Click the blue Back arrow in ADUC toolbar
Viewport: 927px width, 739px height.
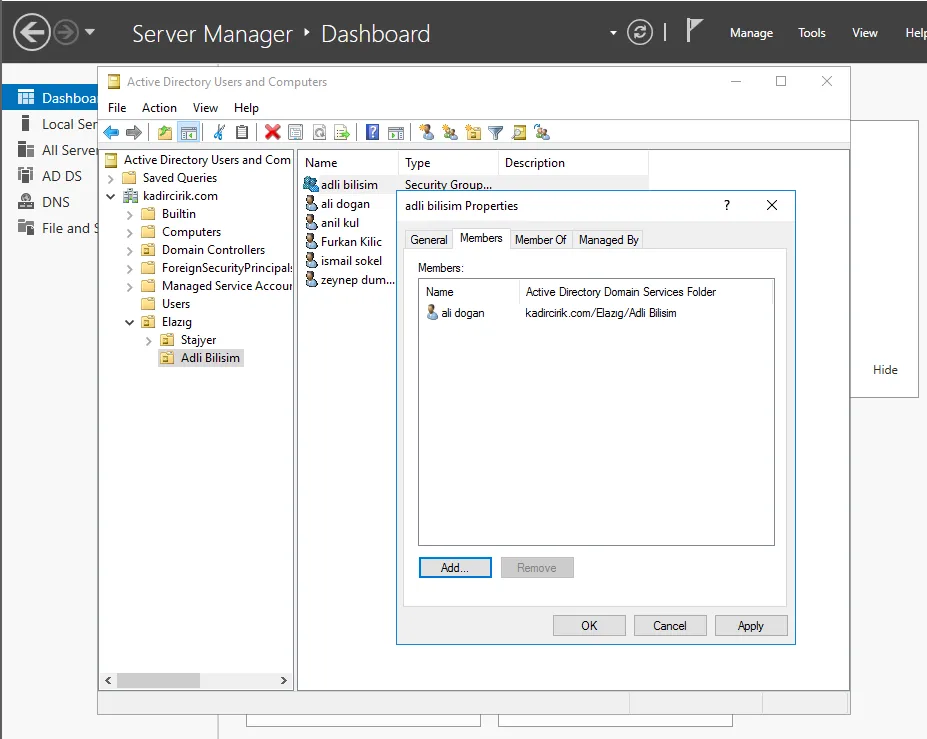[111, 132]
